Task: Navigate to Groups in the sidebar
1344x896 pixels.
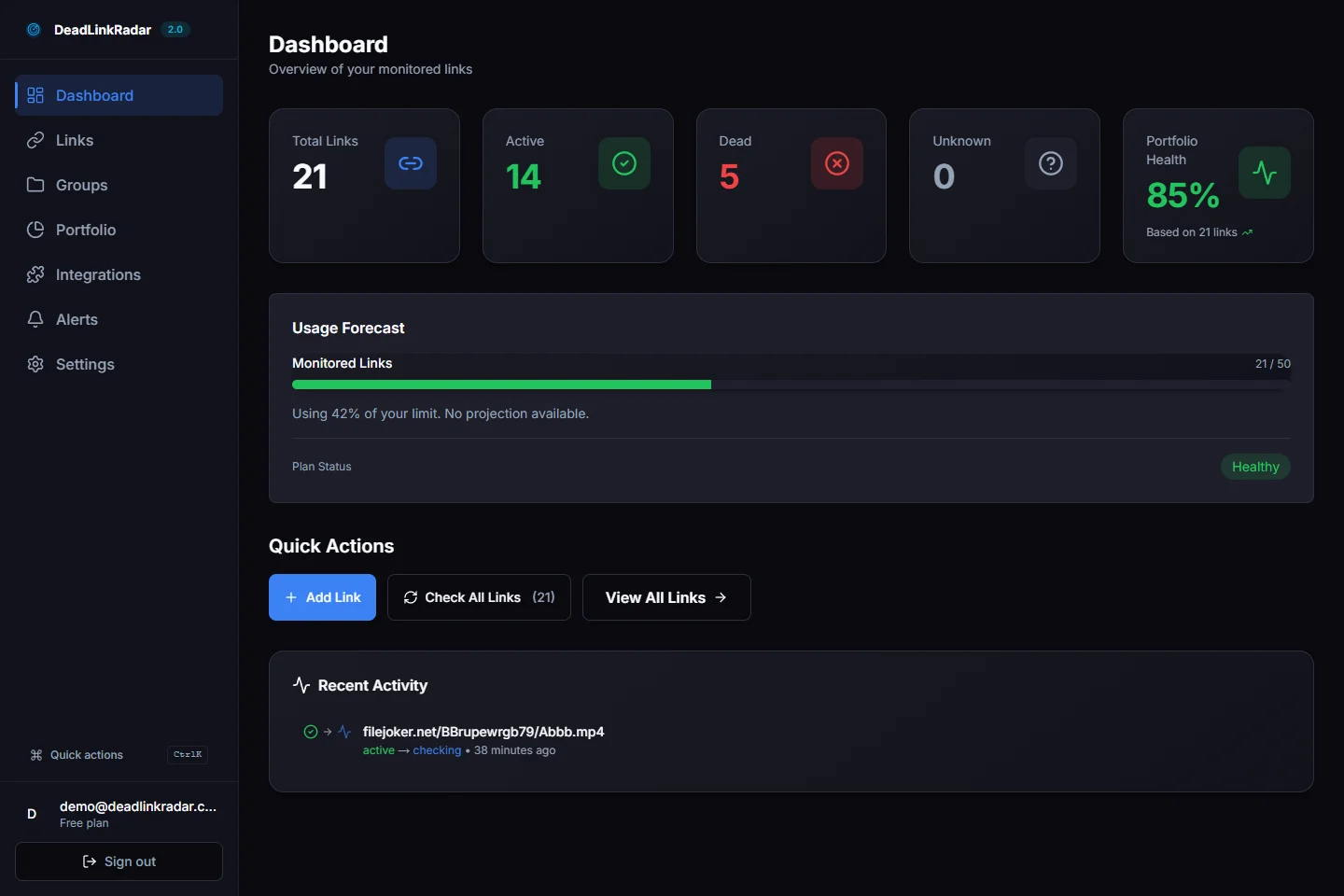Action: [81, 185]
